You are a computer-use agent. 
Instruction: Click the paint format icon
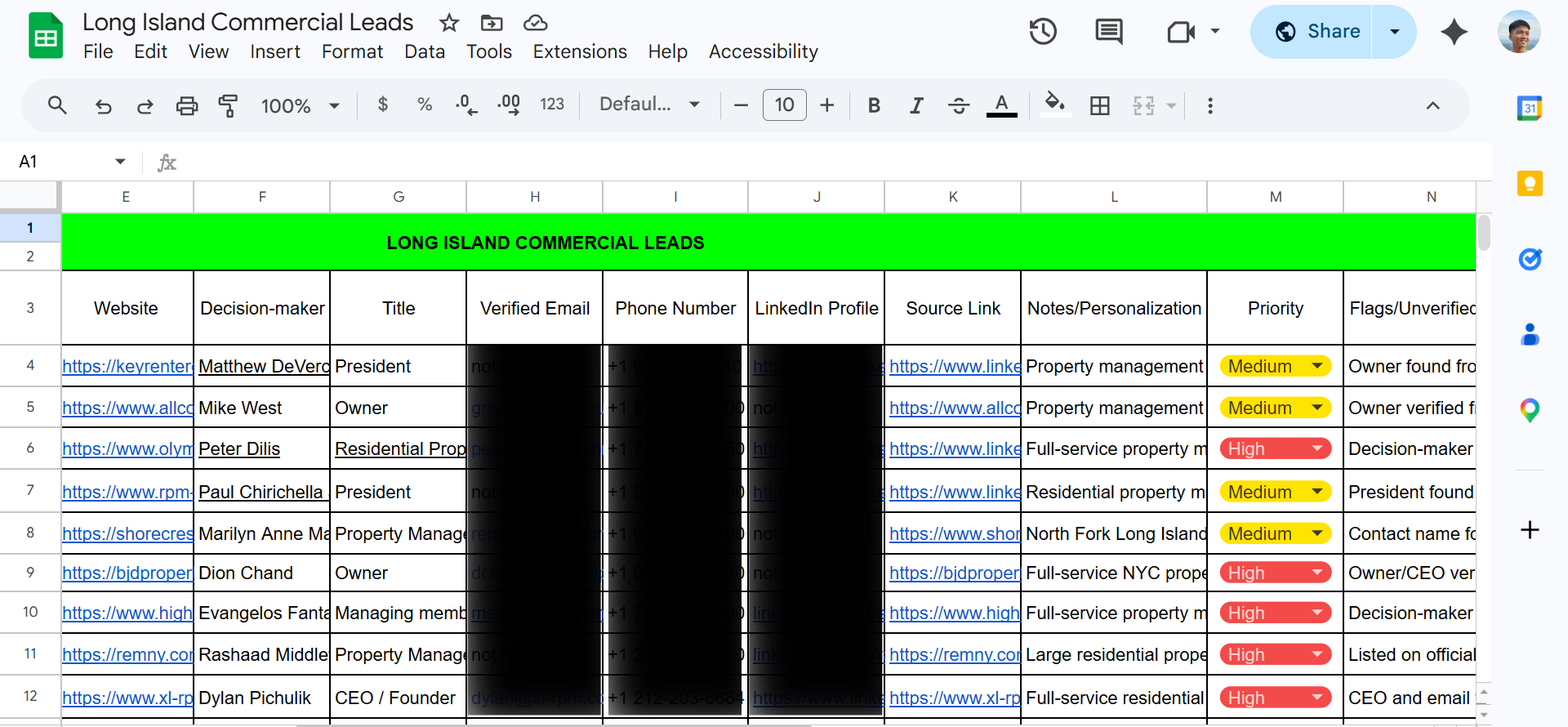[x=228, y=105]
